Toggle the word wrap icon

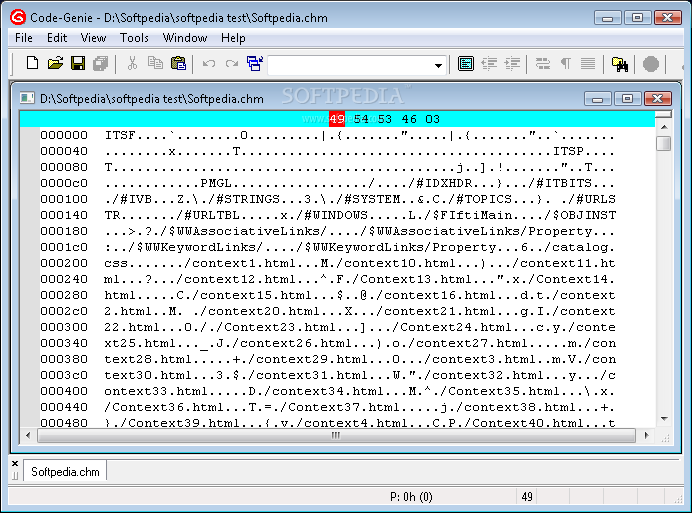(x=542, y=64)
